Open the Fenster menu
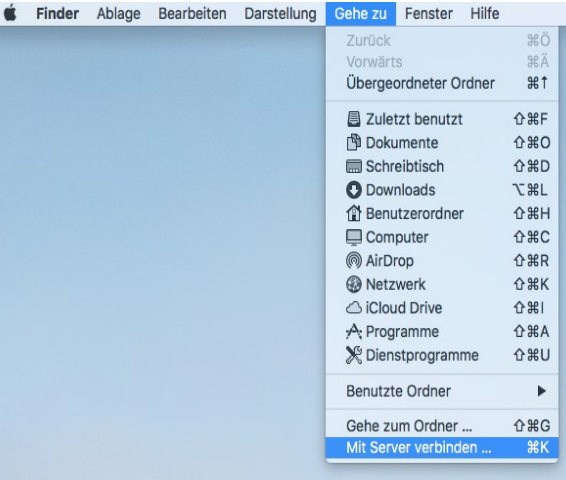Image resolution: width=566 pixels, height=480 pixels. point(428,14)
